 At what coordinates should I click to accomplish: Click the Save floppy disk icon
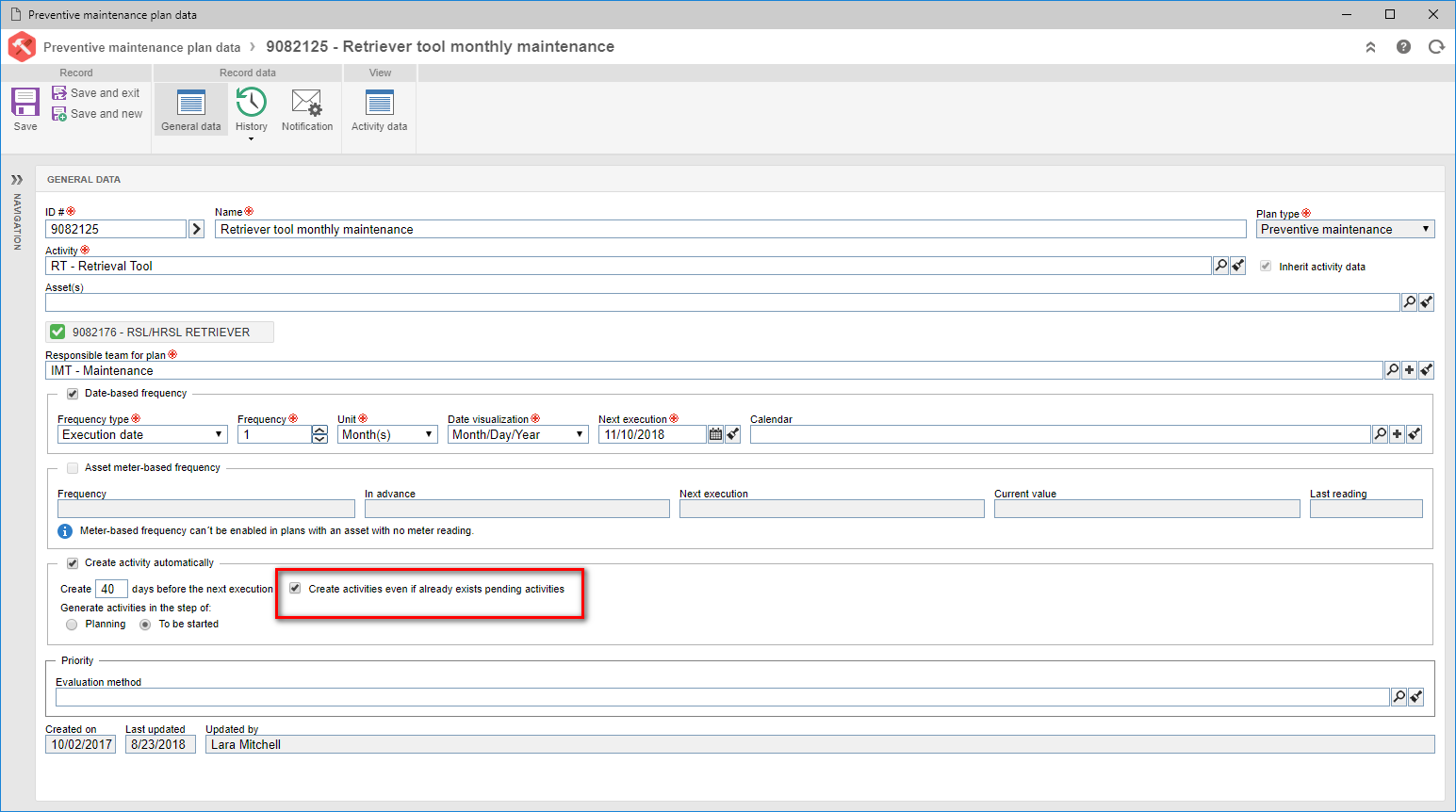click(25, 102)
